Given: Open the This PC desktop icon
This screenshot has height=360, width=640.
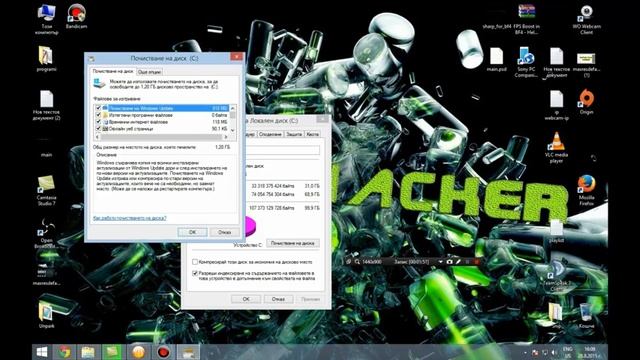Looking at the screenshot, I should click(46, 18).
